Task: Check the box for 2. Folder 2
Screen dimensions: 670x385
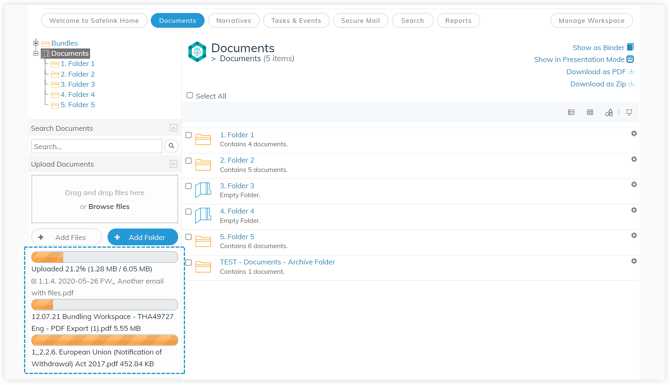Action: pyautogui.click(x=188, y=161)
